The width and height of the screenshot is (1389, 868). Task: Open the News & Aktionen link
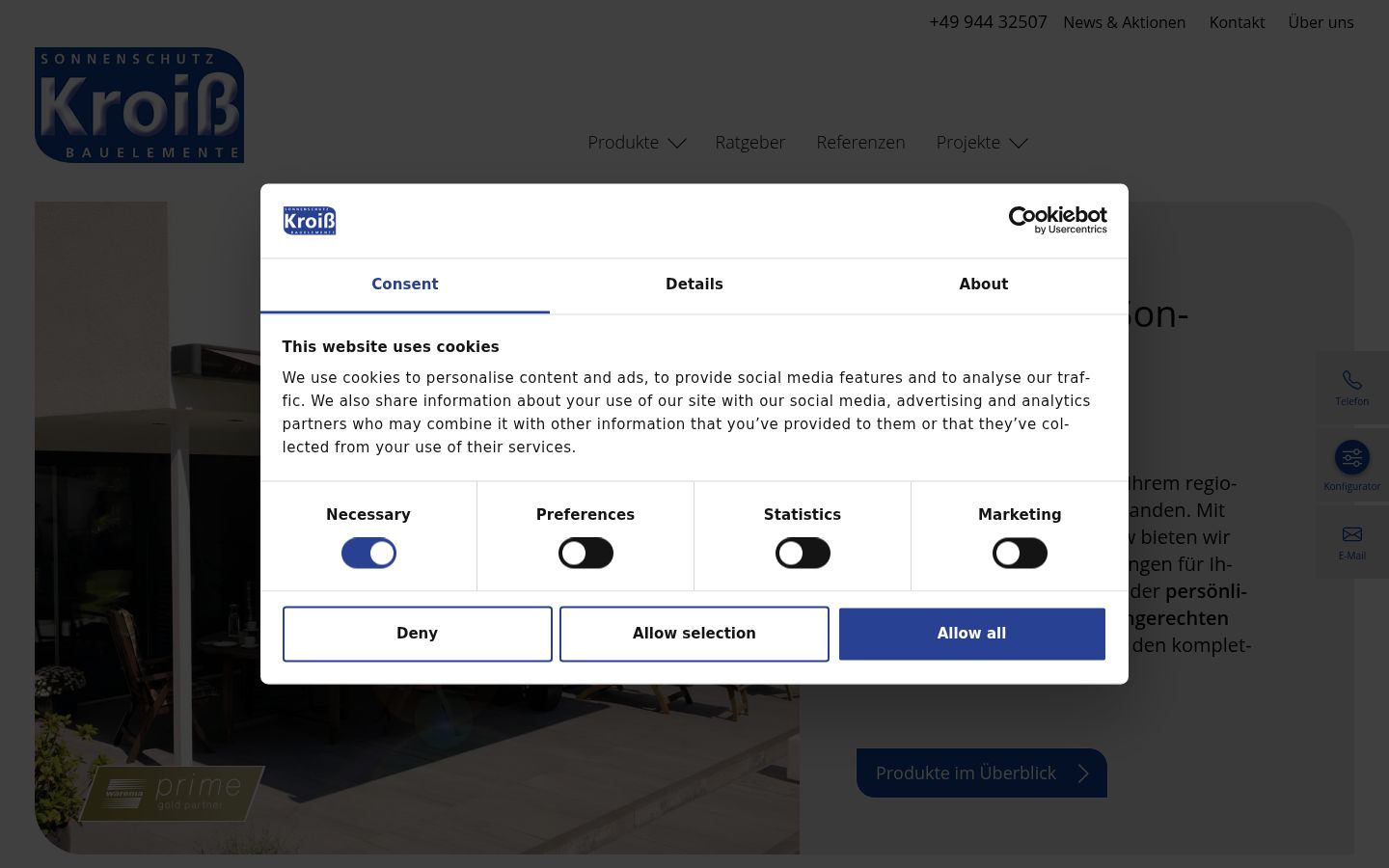click(x=1124, y=22)
